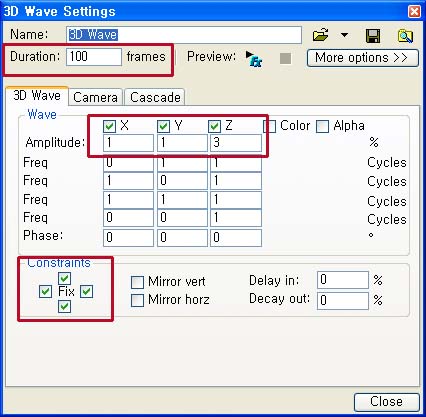
Task: Click the Preview label
Action: [x=211, y=57]
